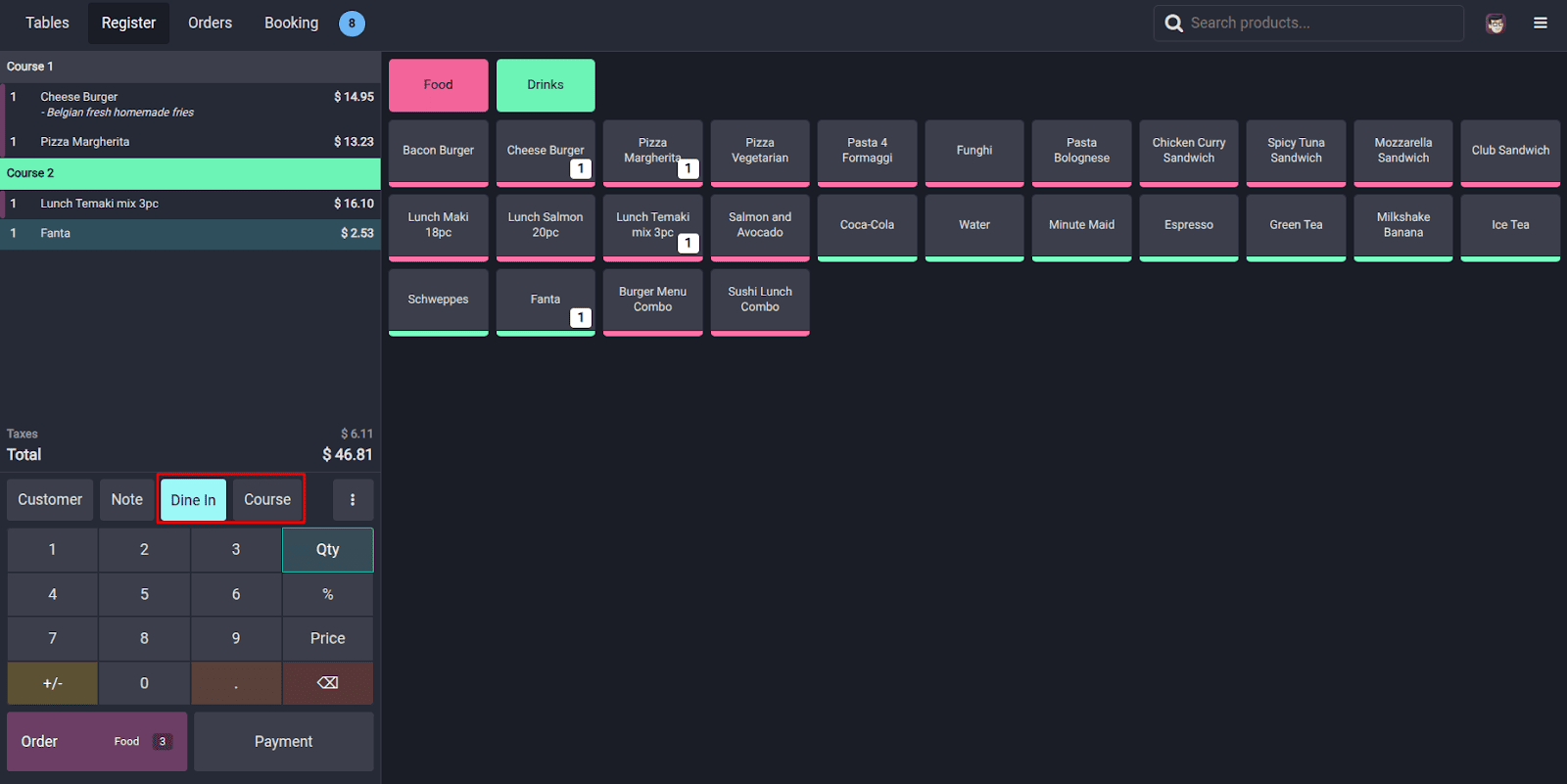The width and height of the screenshot is (1567, 784).
Task: Toggle the Dine In order type
Action: click(193, 499)
